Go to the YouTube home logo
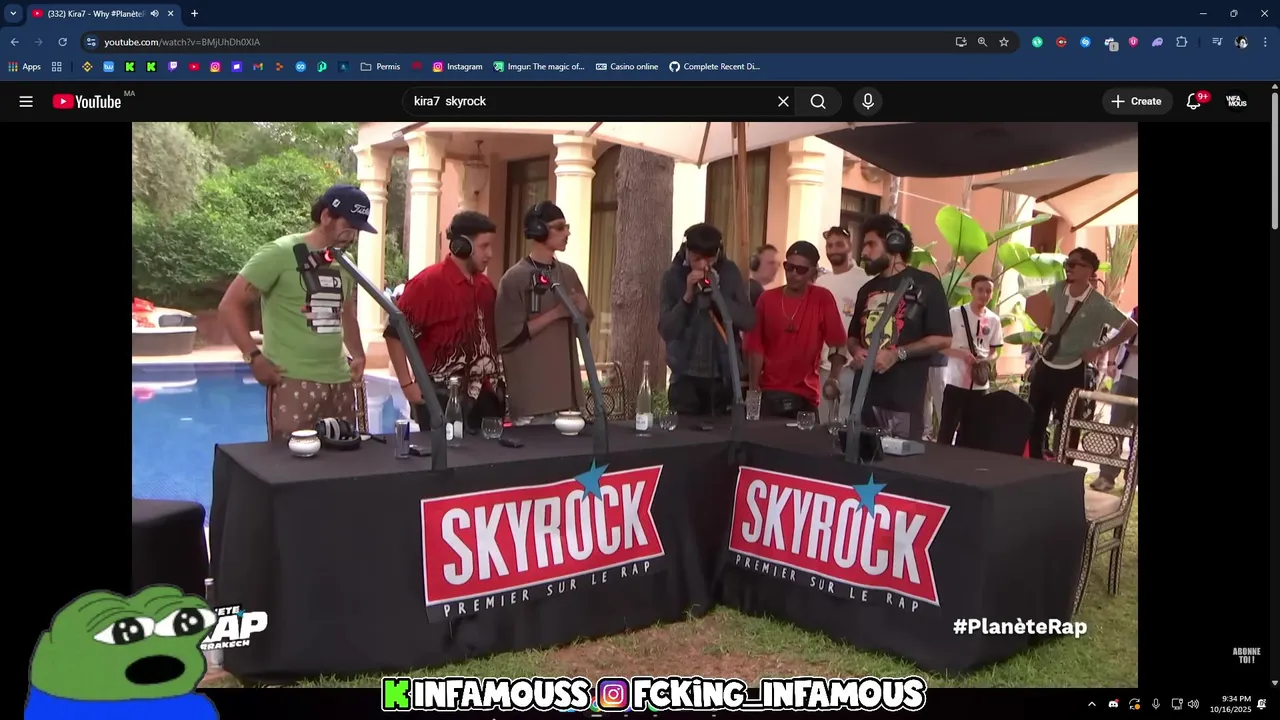 pos(87,101)
